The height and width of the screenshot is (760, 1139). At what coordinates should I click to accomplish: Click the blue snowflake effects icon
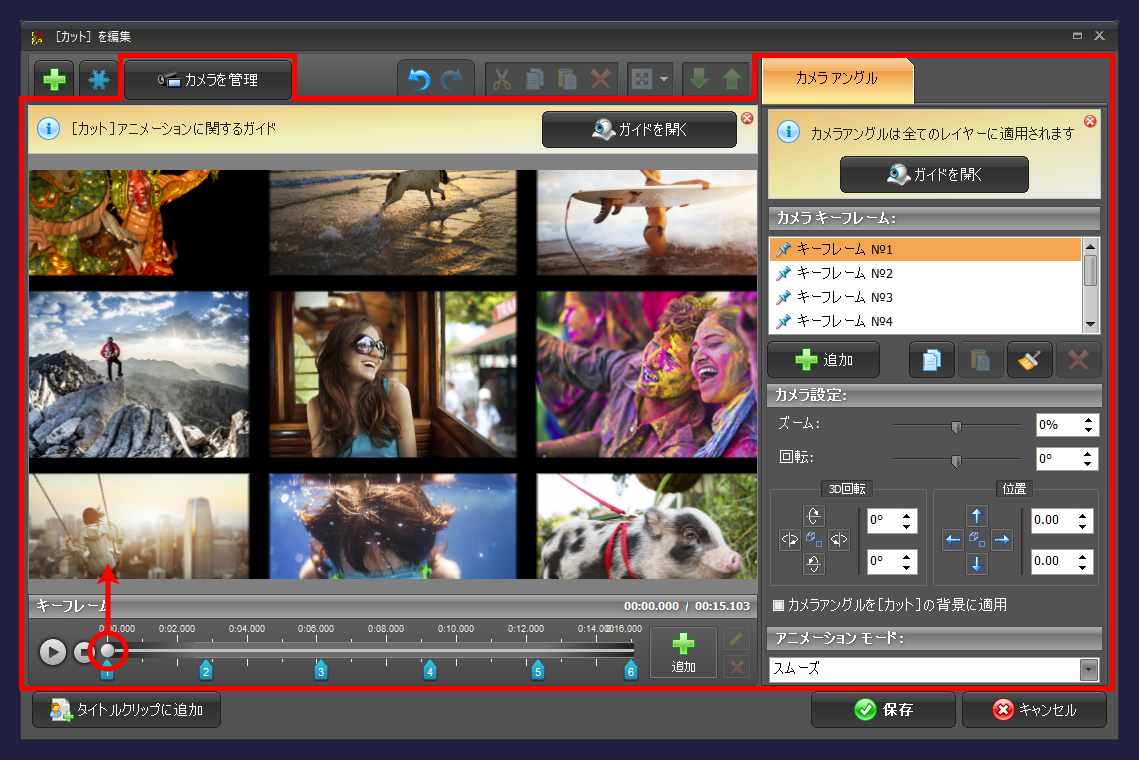(x=98, y=80)
